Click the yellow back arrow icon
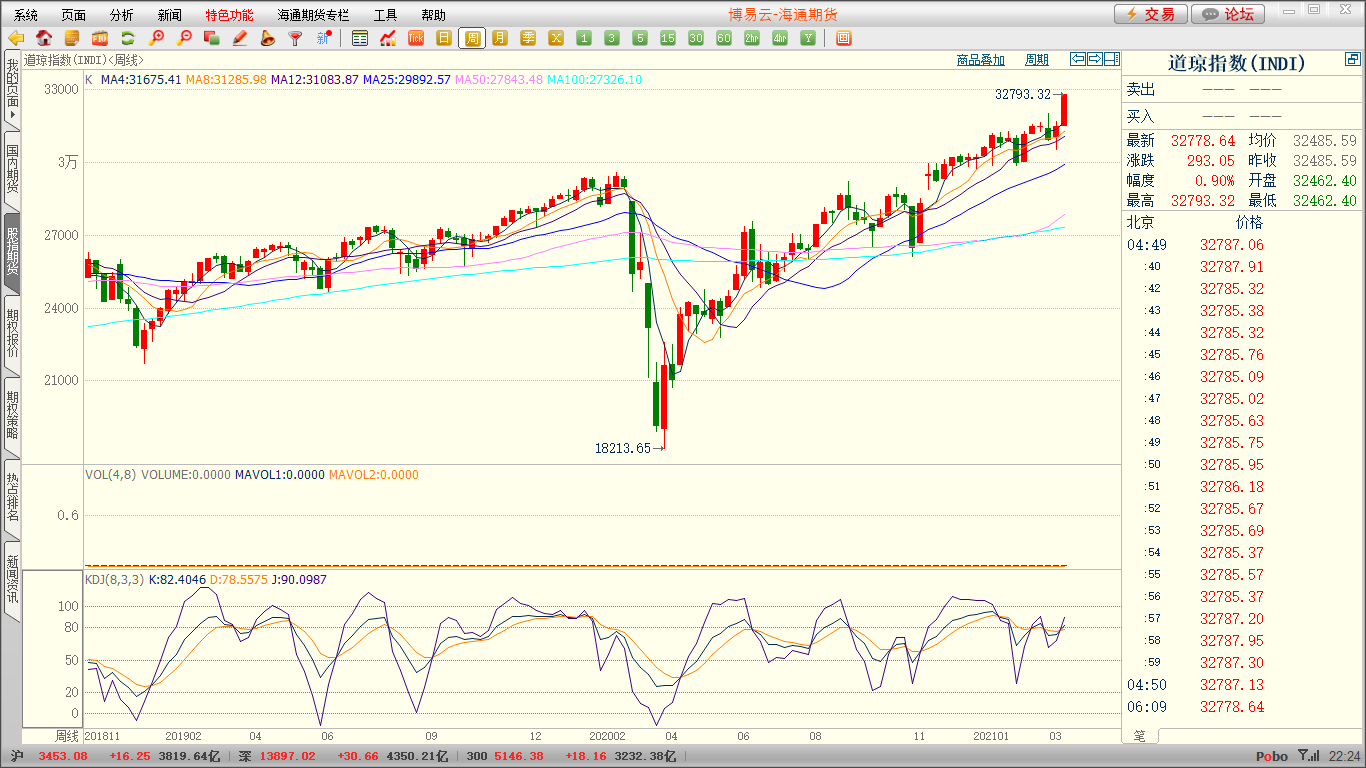 tap(16, 38)
